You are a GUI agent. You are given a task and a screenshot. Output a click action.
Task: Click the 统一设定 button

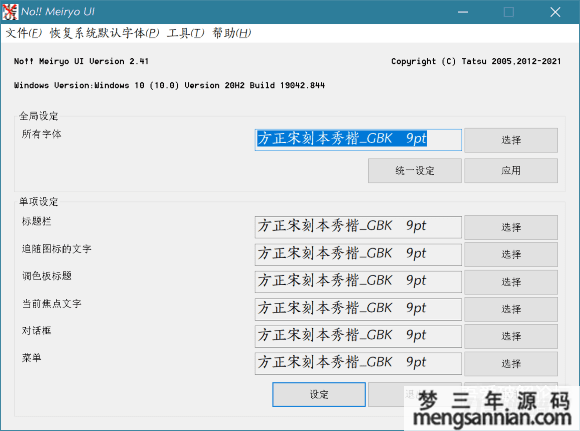click(x=415, y=171)
